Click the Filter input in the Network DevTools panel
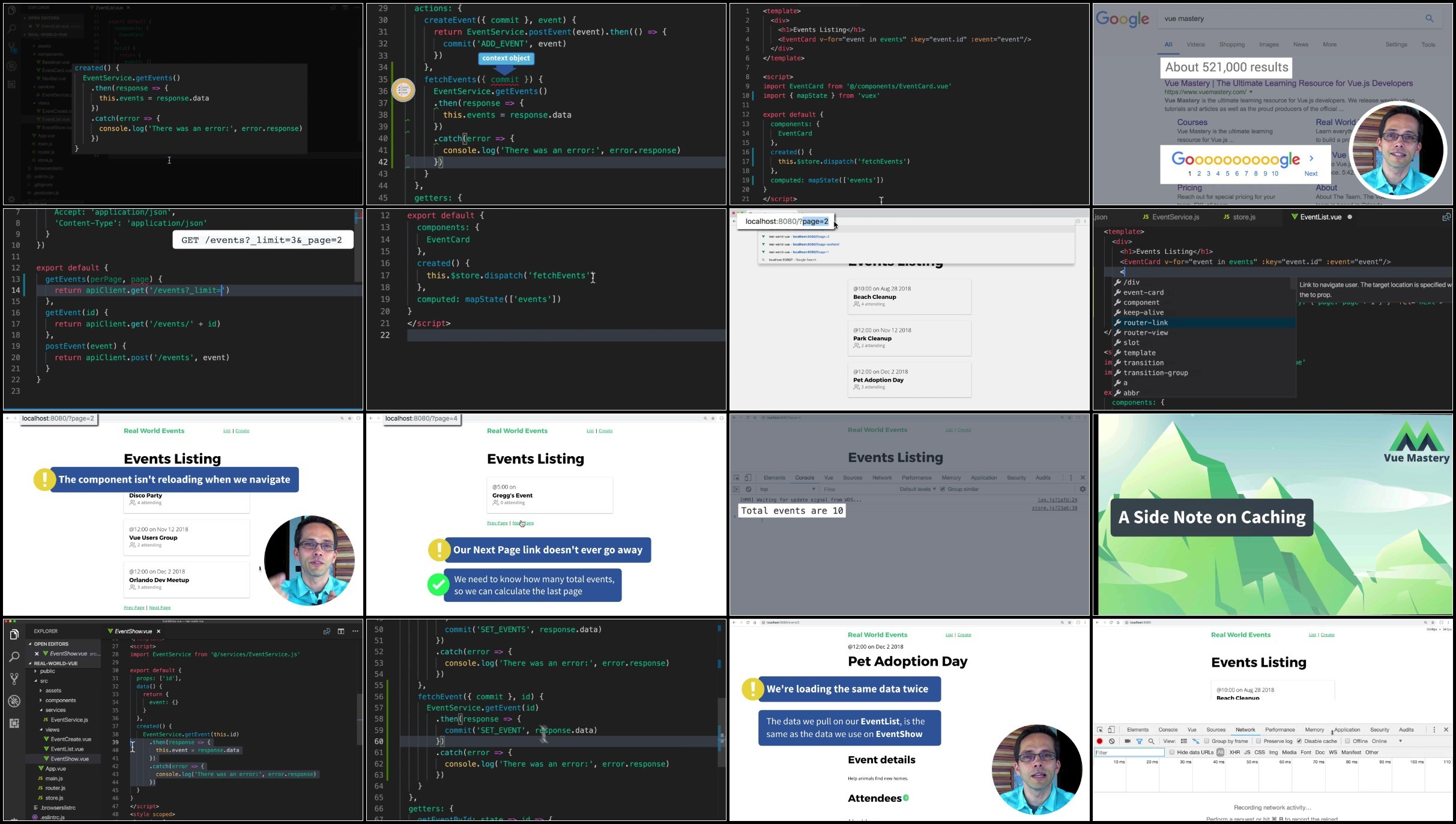Screen dimensions: 1456x824 tap(1129, 753)
